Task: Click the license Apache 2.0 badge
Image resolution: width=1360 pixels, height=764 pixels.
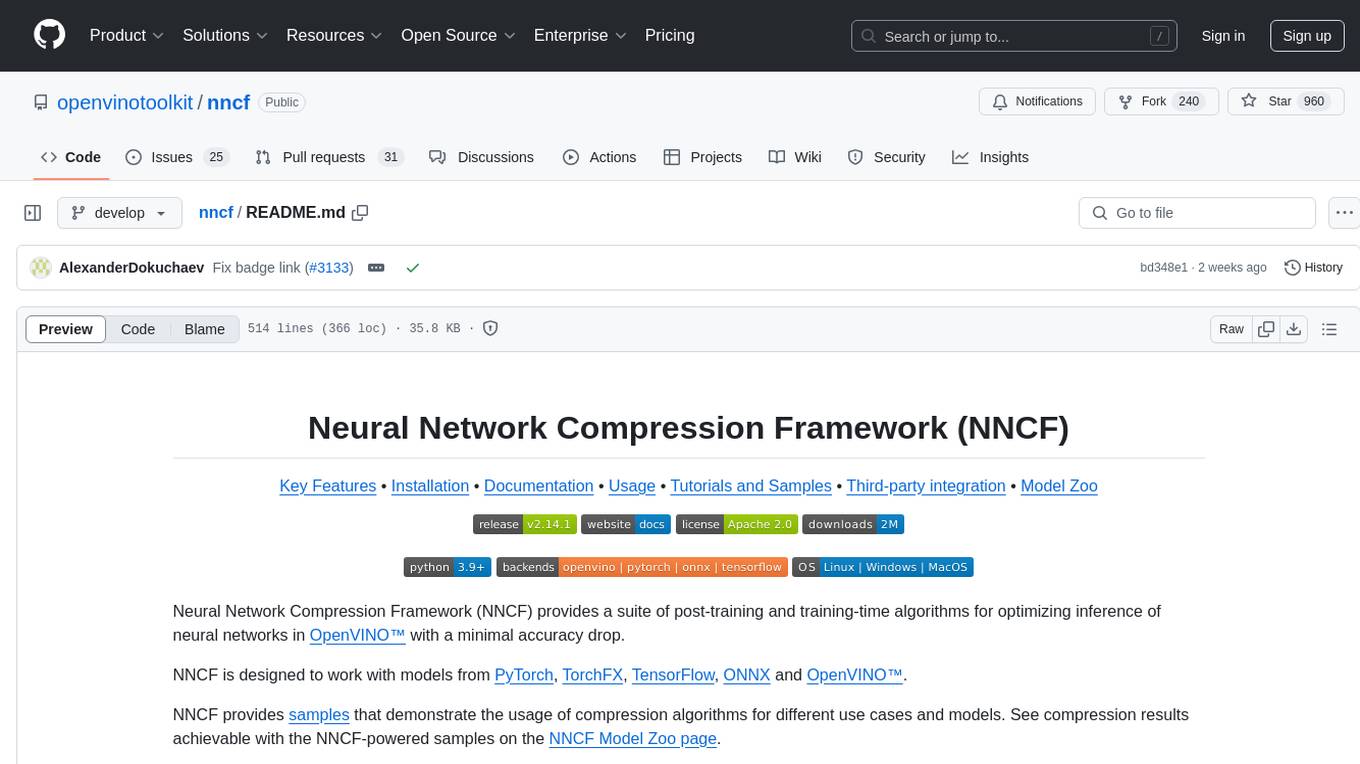Action: click(x=737, y=524)
